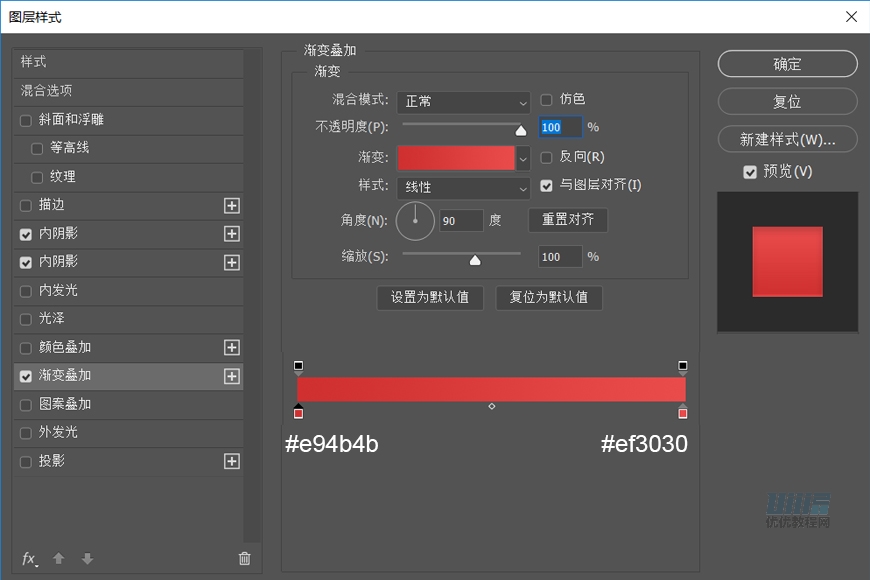Enable the 反向 reverse checkbox
The height and width of the screenshot is (580, 870).
[545, 157]
